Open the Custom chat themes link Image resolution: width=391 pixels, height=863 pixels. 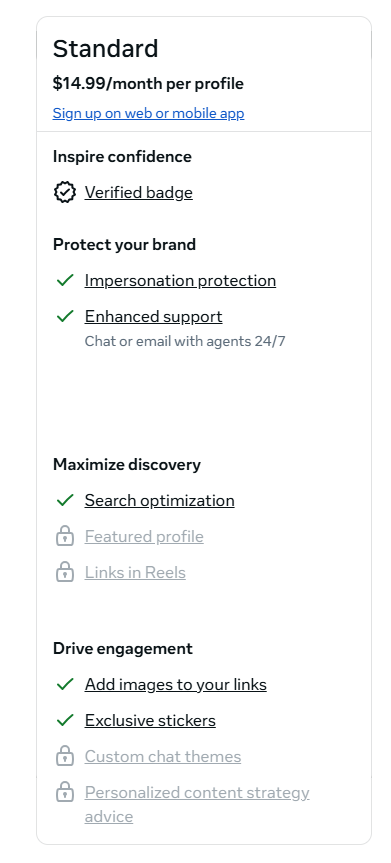tap(163, 756)
